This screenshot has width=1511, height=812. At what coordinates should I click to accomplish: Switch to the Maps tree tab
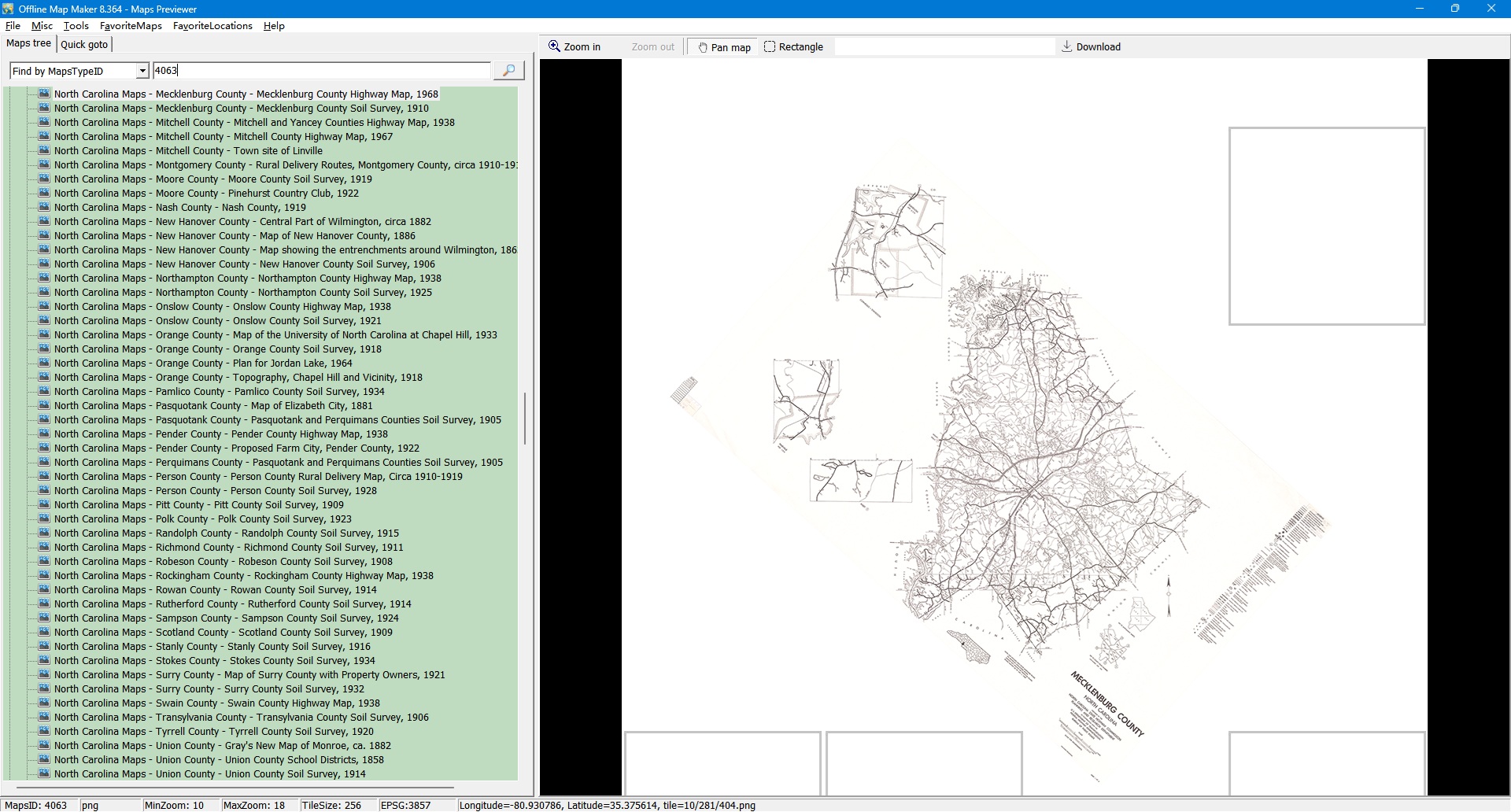pyautogui.click(x=29, y=44)
